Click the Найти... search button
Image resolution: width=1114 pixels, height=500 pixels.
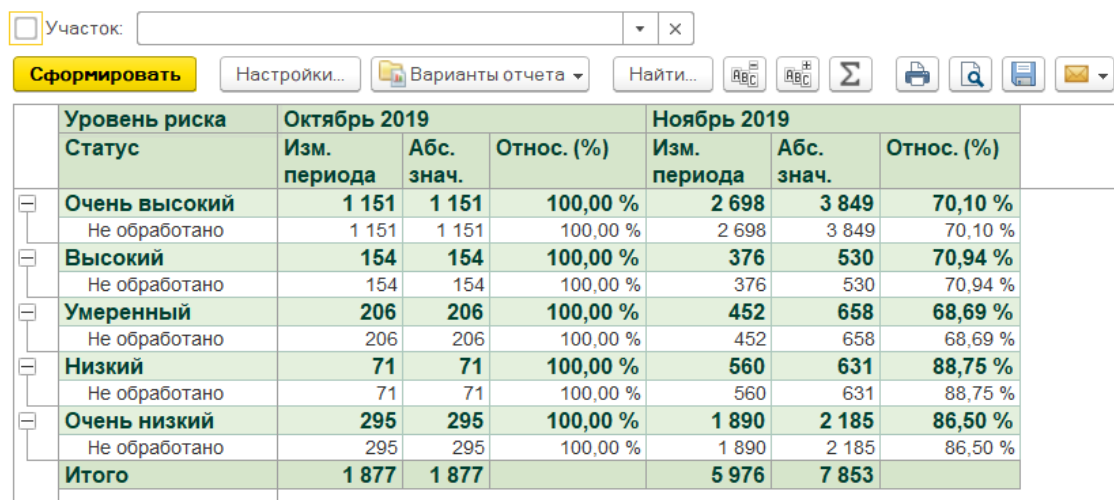[x=662, y=75]
